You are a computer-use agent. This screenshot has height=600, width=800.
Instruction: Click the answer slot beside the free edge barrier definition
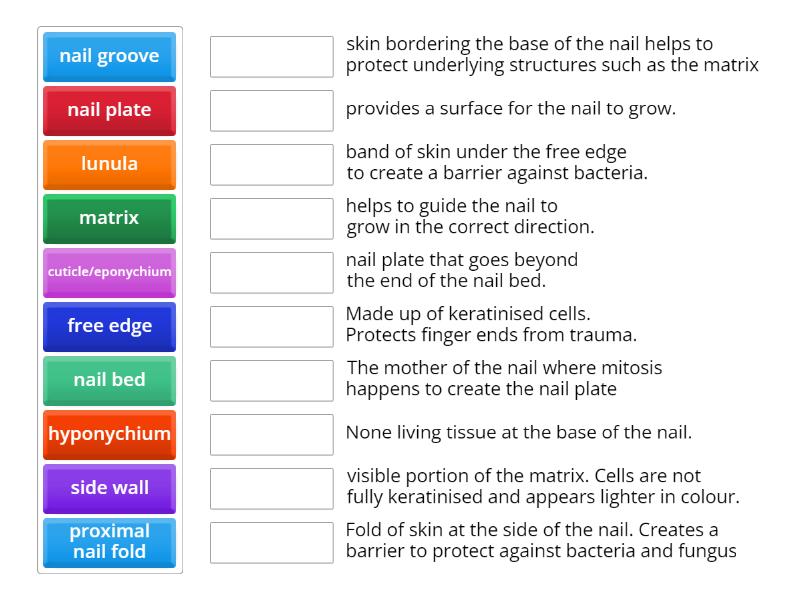(271, 165)
